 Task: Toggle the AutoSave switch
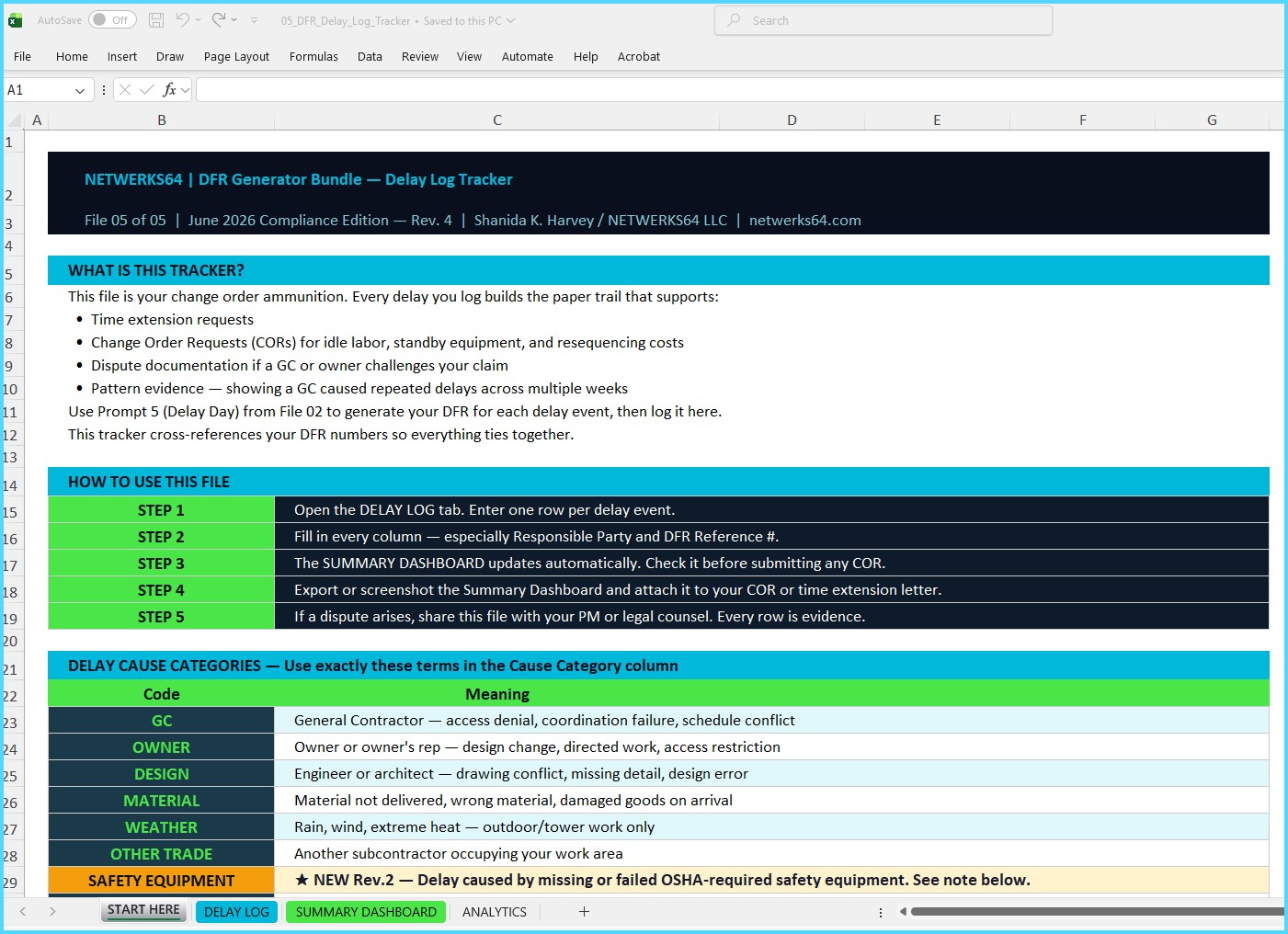pos(112,20)
